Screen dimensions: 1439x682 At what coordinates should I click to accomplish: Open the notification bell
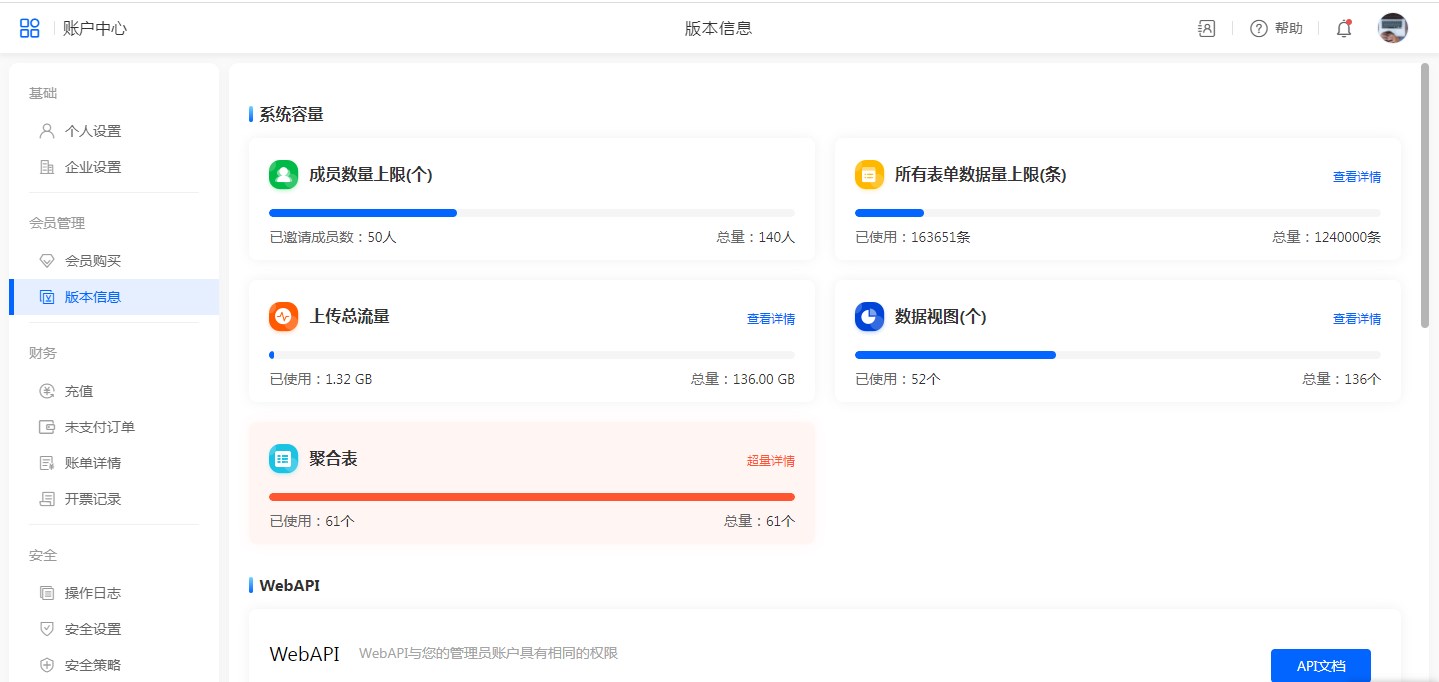[x=1344, y=29]
